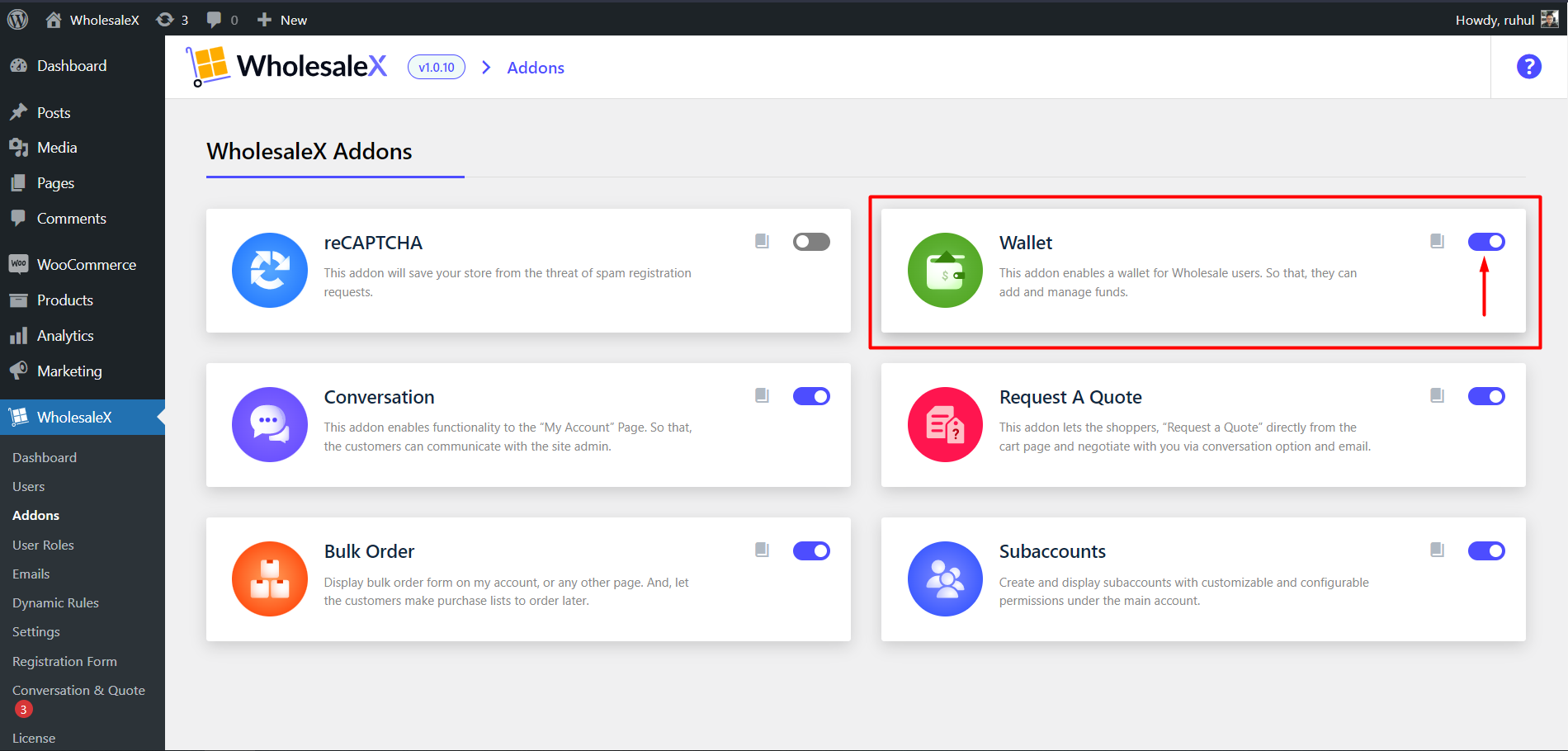Enable the reCAPTCHA addon toggle

[x=811, y=242]
